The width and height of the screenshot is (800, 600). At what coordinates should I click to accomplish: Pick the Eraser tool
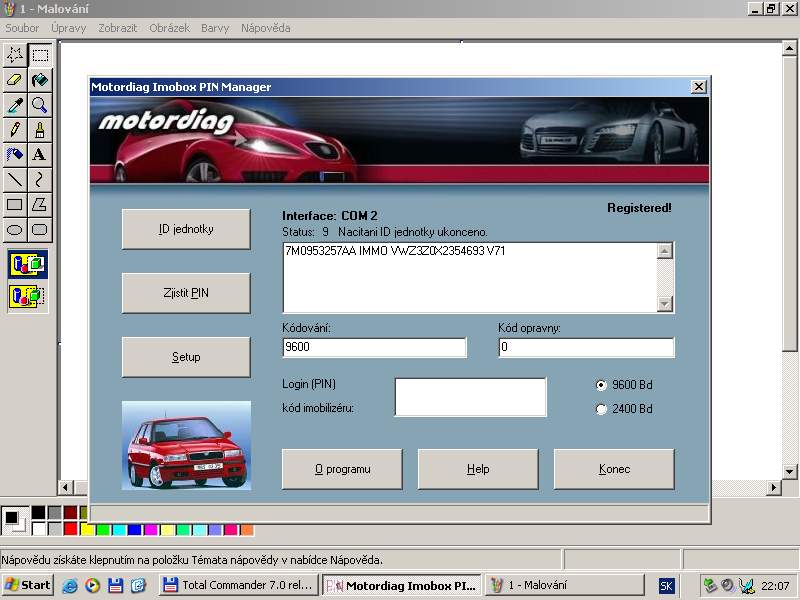[15, 80]
